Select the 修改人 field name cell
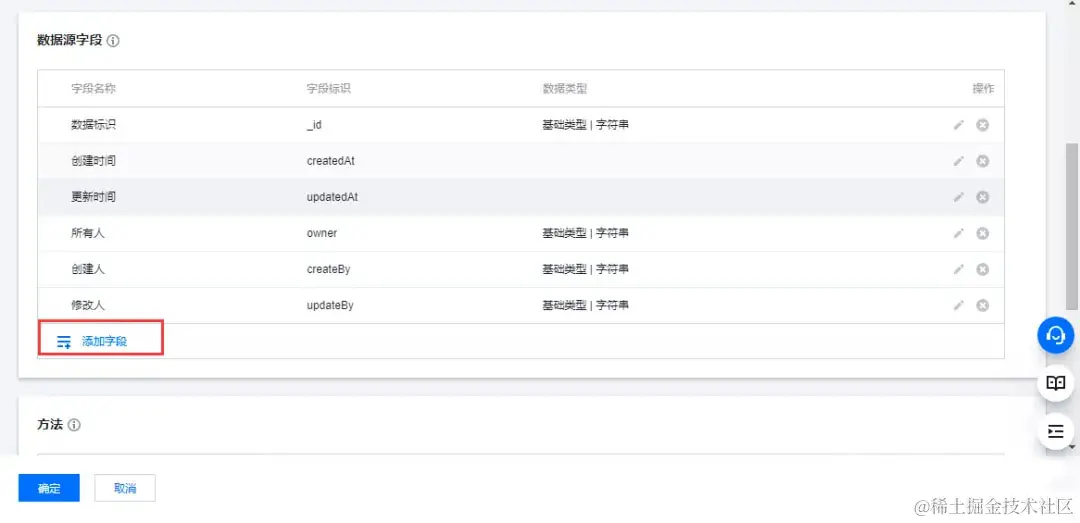The height and width of the screenshot is (523, 1080). 88,305
